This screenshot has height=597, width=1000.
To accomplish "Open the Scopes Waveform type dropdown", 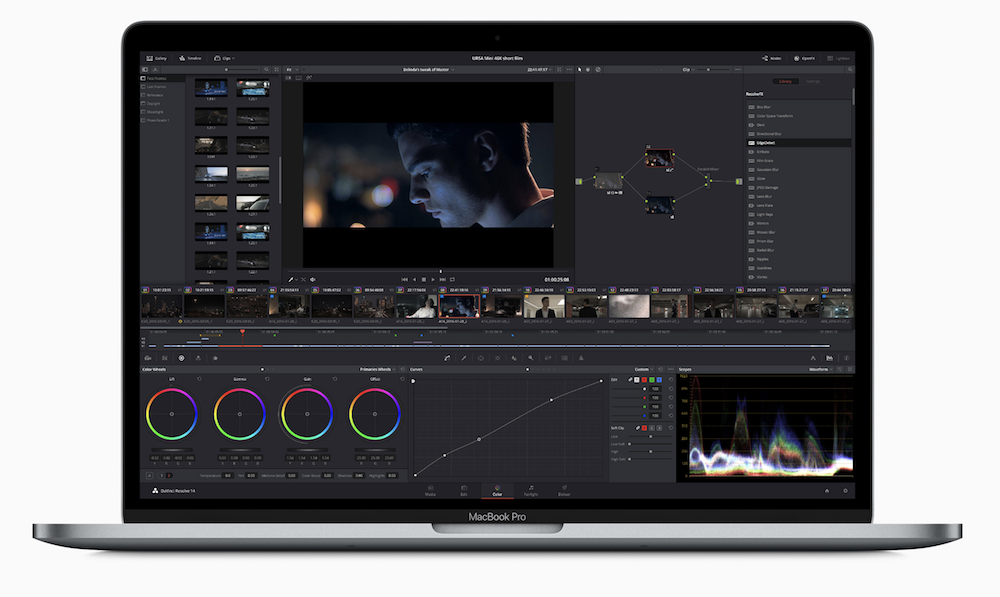I will click(821, 369).
